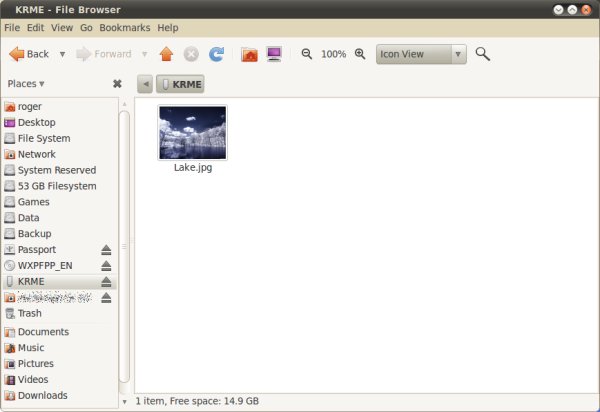
Task: Eject the Passport drive
Action: [106, 250]
